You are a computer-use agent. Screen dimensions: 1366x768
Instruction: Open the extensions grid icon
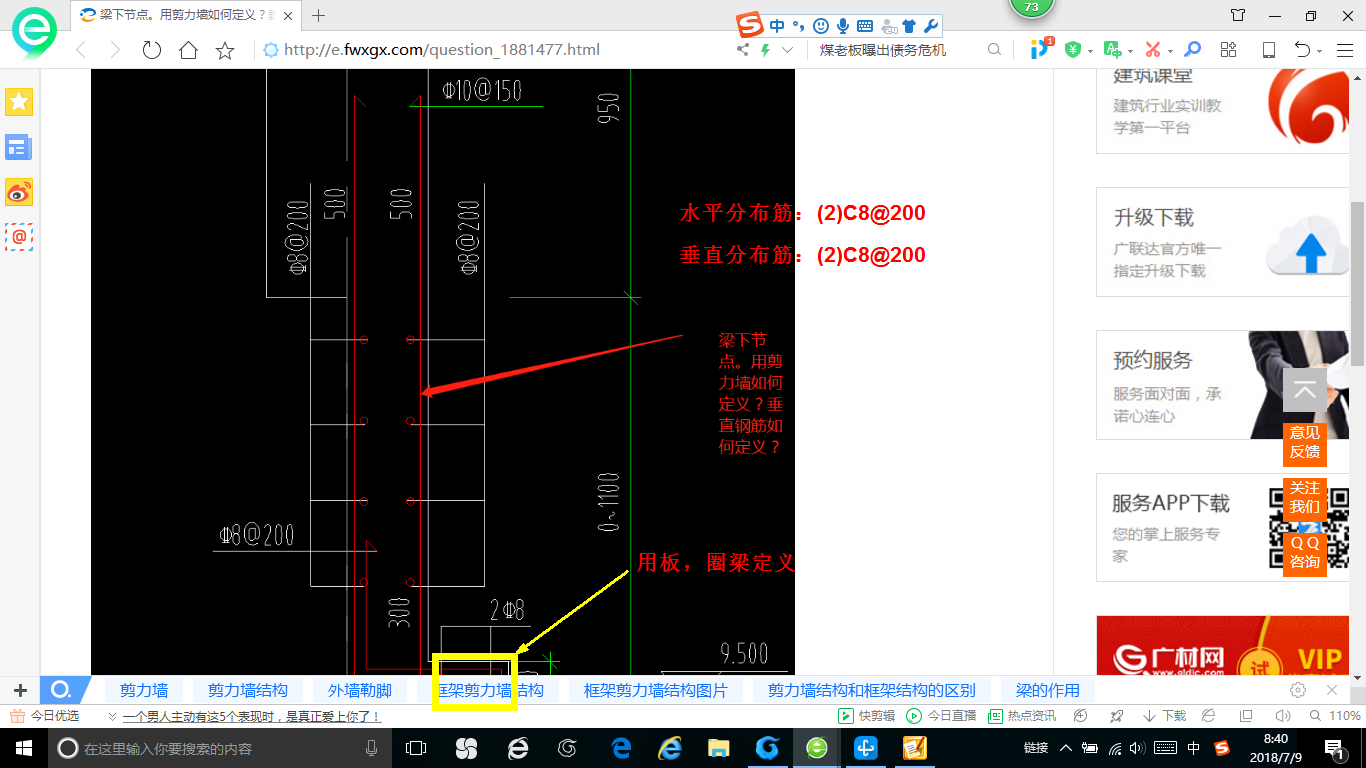1229,49
